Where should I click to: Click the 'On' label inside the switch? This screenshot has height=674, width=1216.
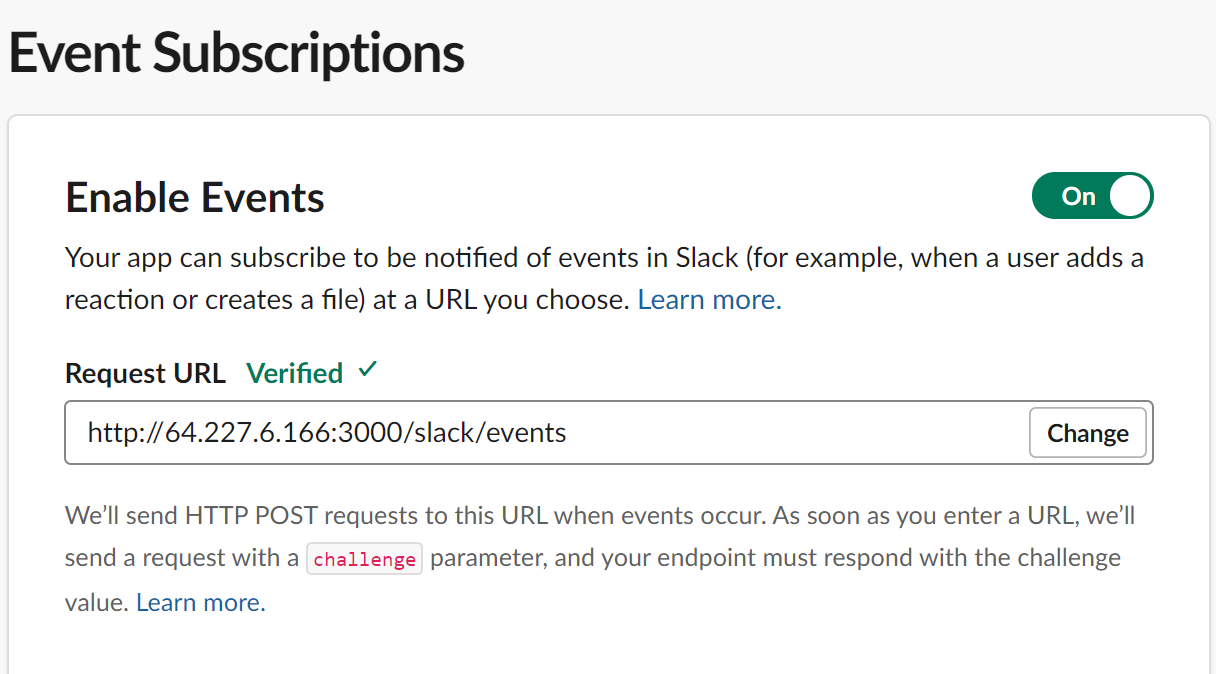point(1079,196)
